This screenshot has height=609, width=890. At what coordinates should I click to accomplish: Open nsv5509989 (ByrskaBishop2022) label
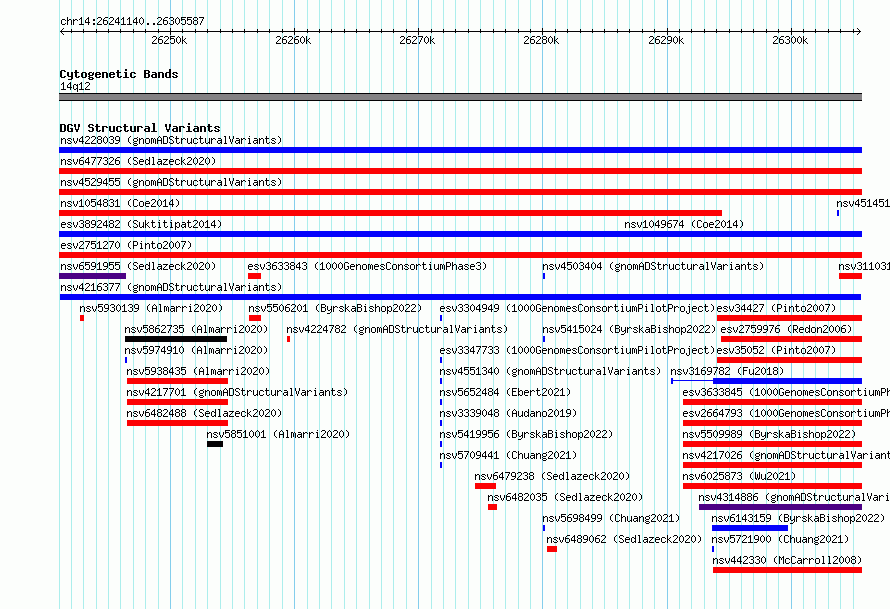[769, 434]
